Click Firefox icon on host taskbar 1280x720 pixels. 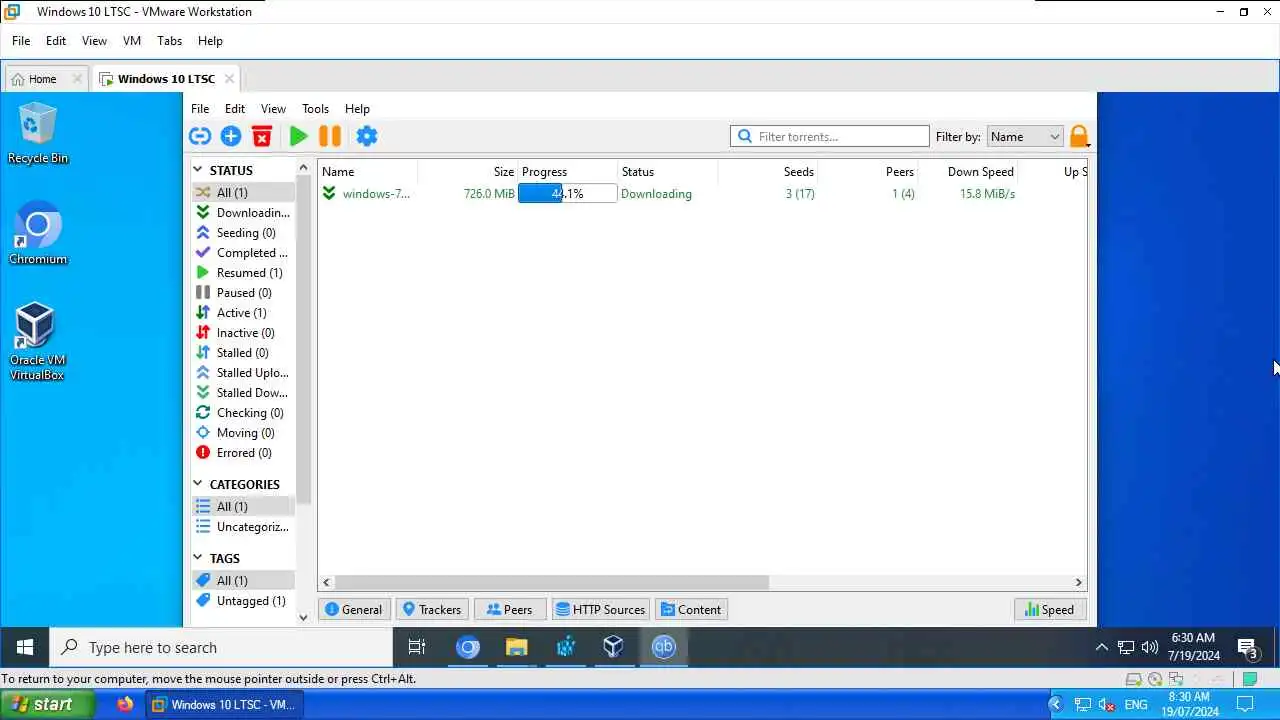click(125, 704)
